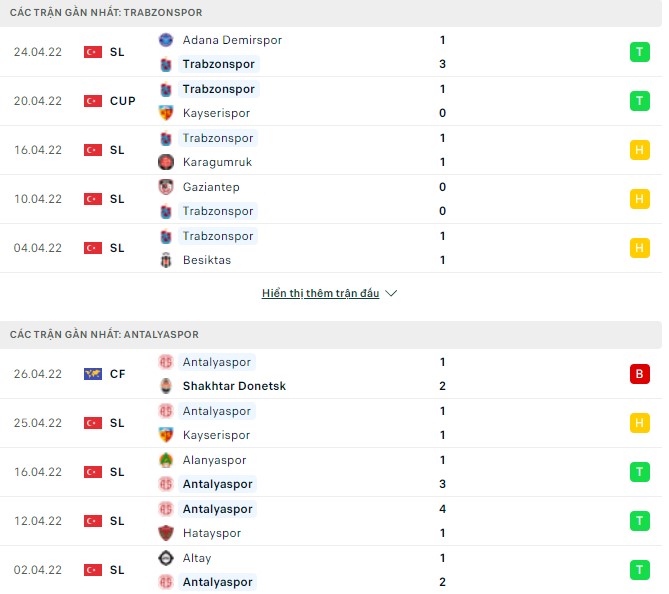669x594 pixels.
Task: Click the Kayserispor crest in 20.04.22 match
Action: click(x=166, y=113)
